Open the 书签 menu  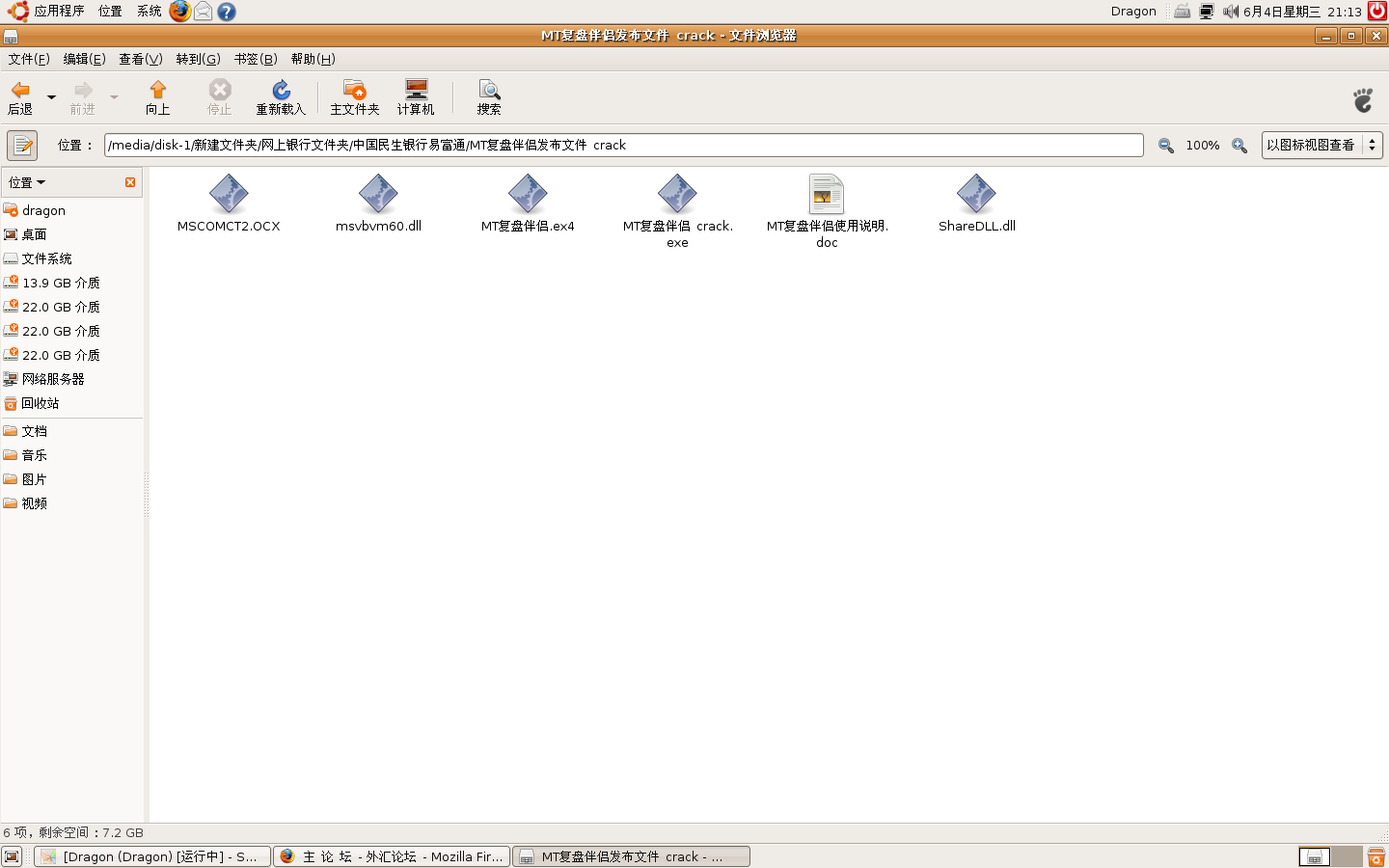(254, 59)
